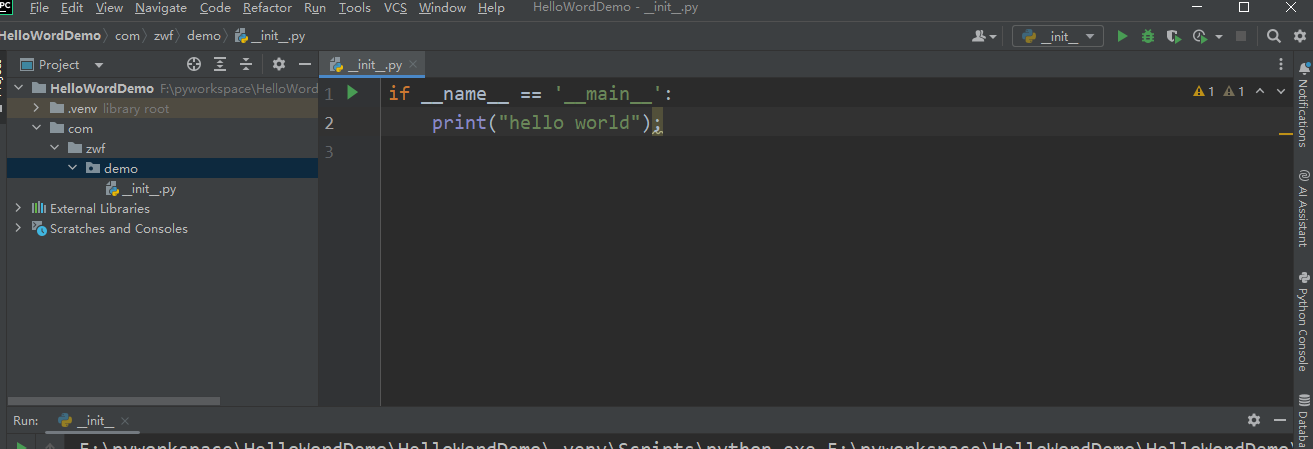The image size is (1313, 449).
Task: Open the Edit menu
Action: [72, 8]
